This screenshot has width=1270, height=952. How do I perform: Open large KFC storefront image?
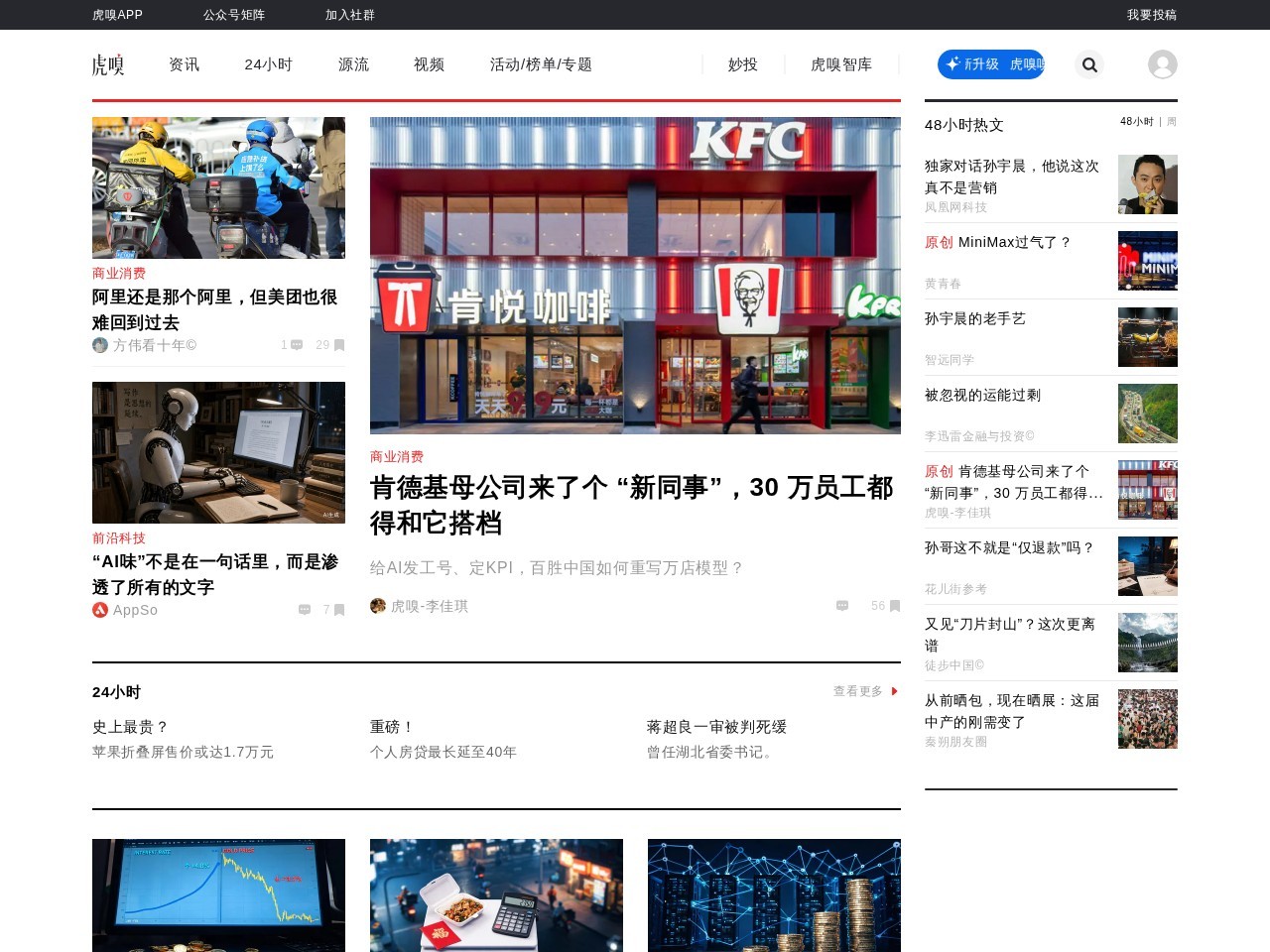coord(635,276)
